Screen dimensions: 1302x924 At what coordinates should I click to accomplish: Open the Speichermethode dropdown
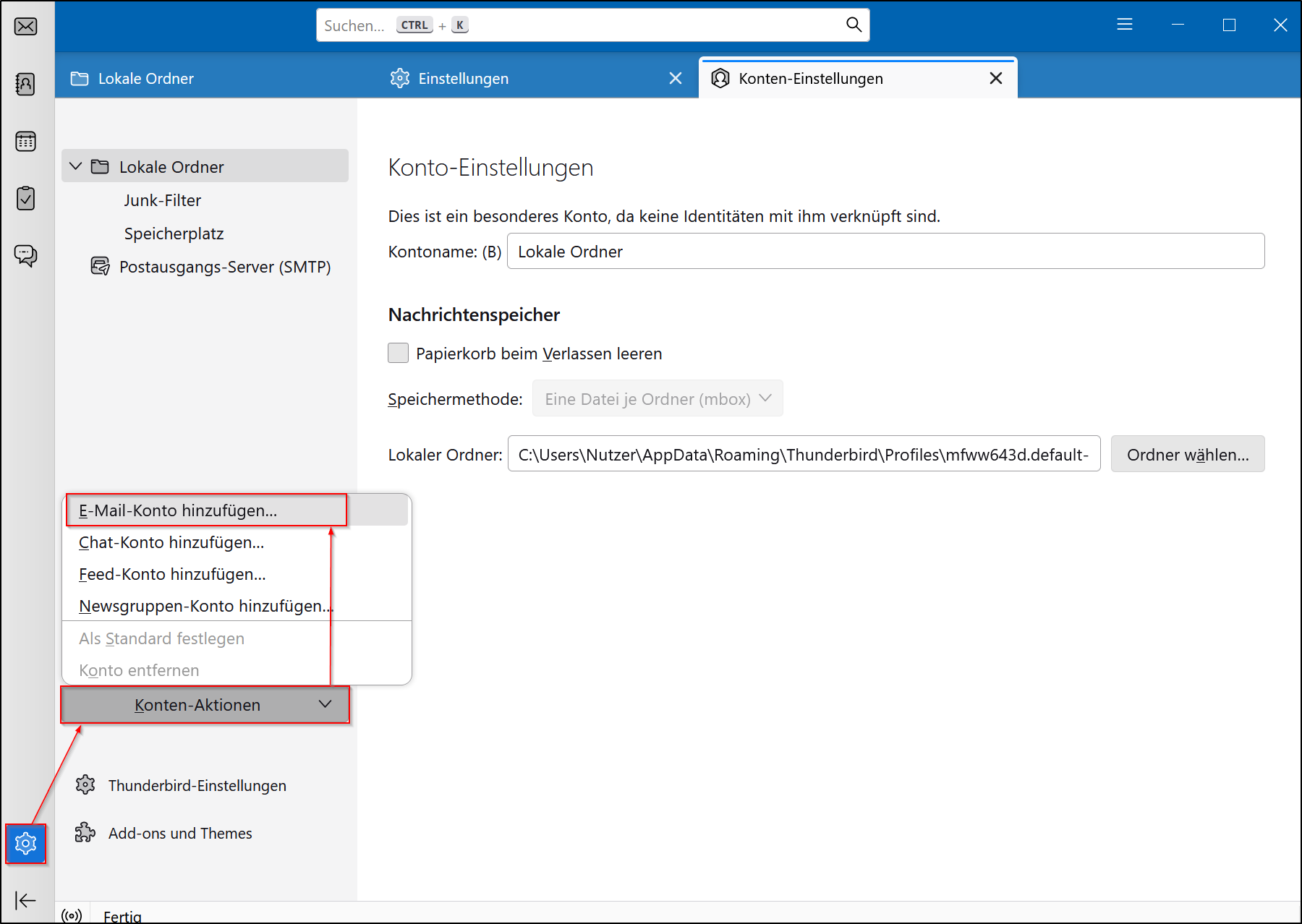pyautogui.click(x=657, y=398)
